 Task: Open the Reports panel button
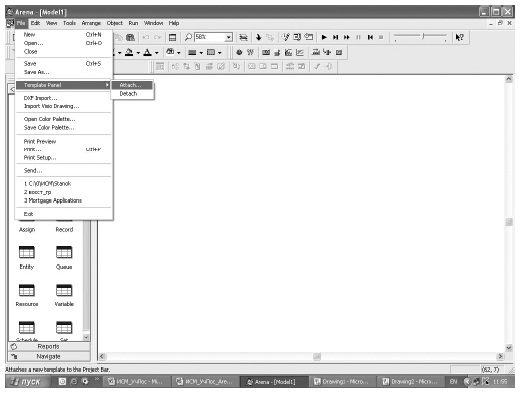[49, 347]
